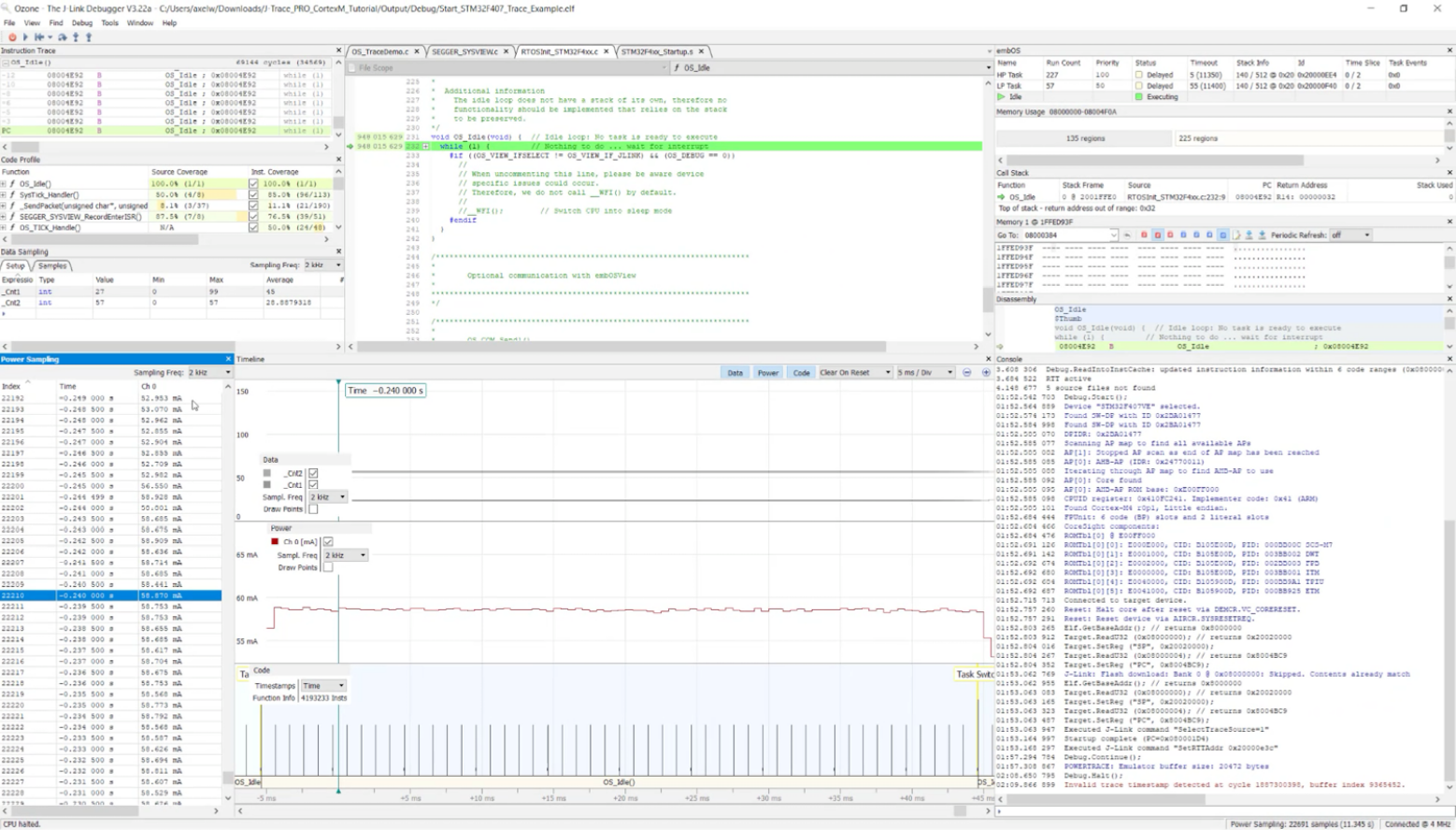Click the timeline zoom out minus icon
1456x830 pixels.
966,373
